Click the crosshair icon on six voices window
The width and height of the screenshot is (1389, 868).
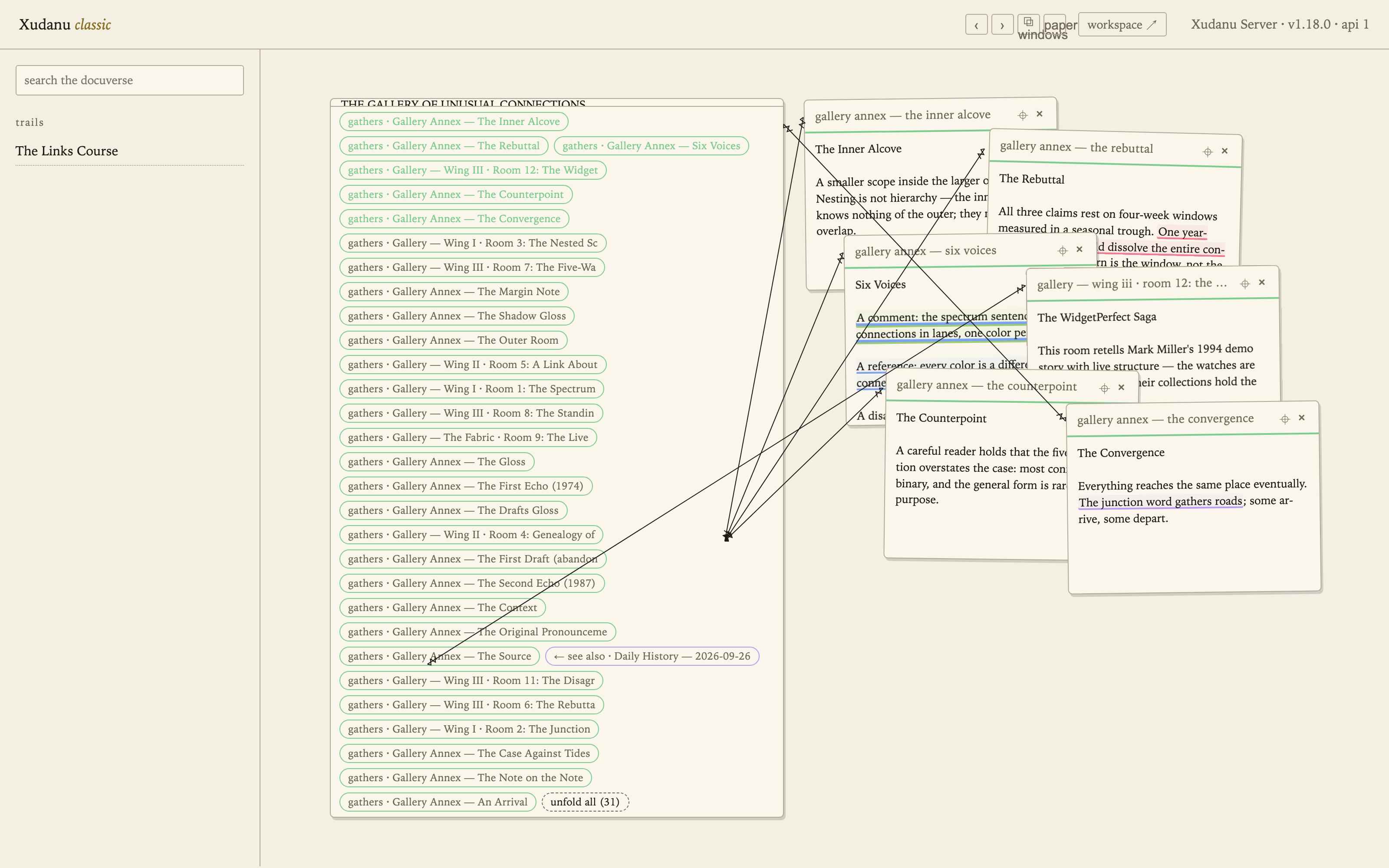click(x=1063, y=250)
